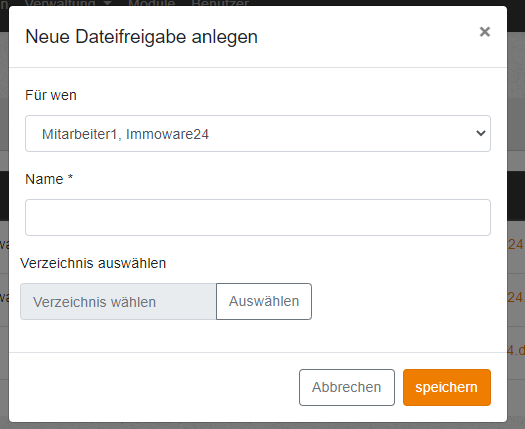Open the Für wen employee select box

tap(258, 134)
